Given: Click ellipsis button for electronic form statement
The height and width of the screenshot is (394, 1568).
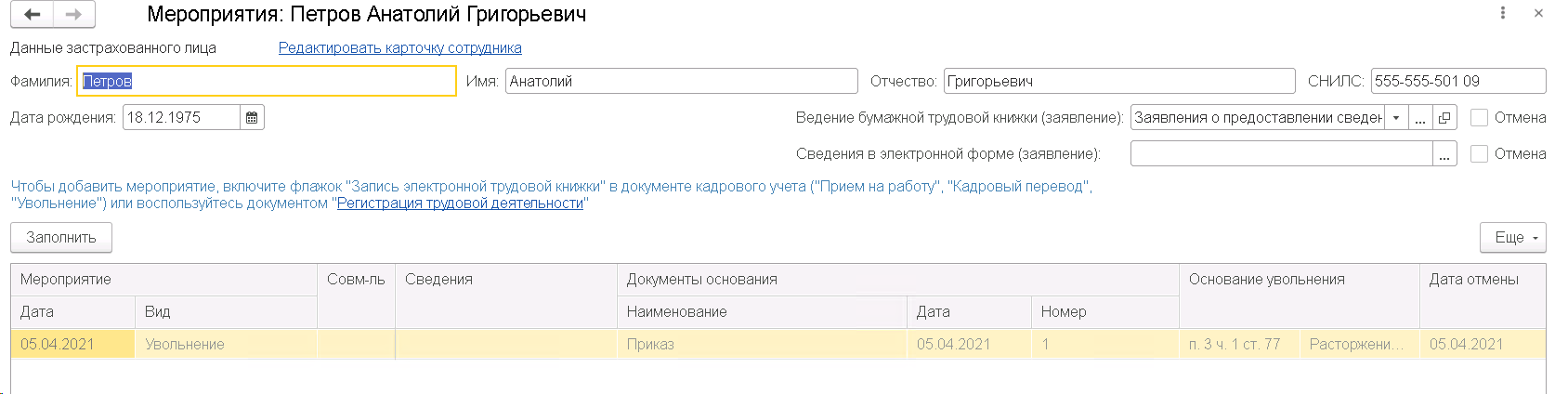Looking at the screenshot, I should [x=1444, y=154].
